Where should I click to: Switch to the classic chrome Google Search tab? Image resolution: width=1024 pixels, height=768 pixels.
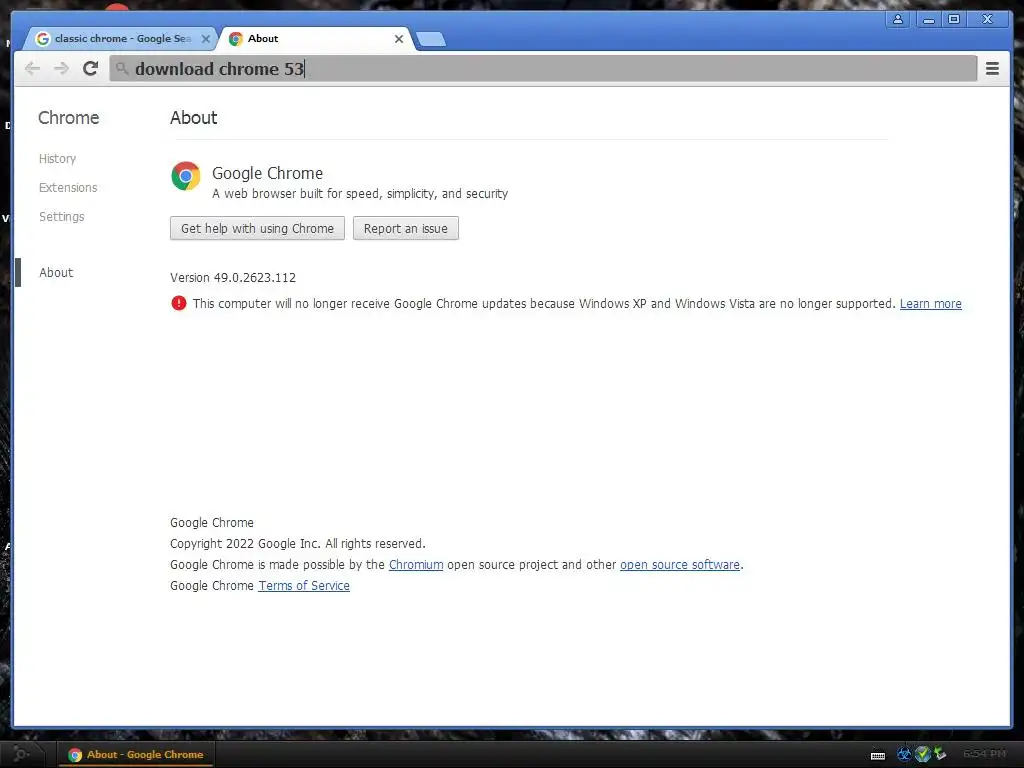coord(122,39)
